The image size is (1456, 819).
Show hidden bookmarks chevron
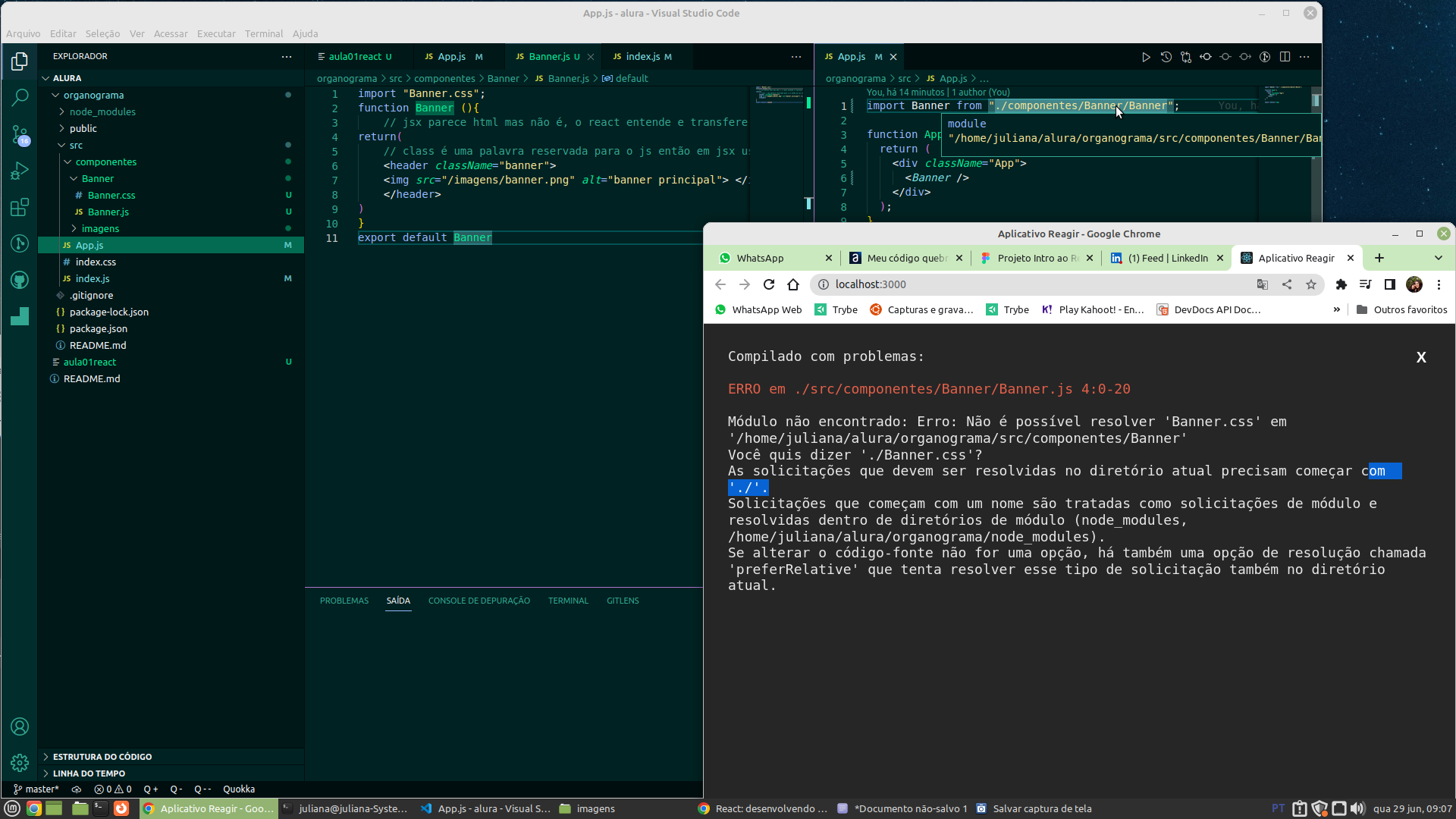1336,309
